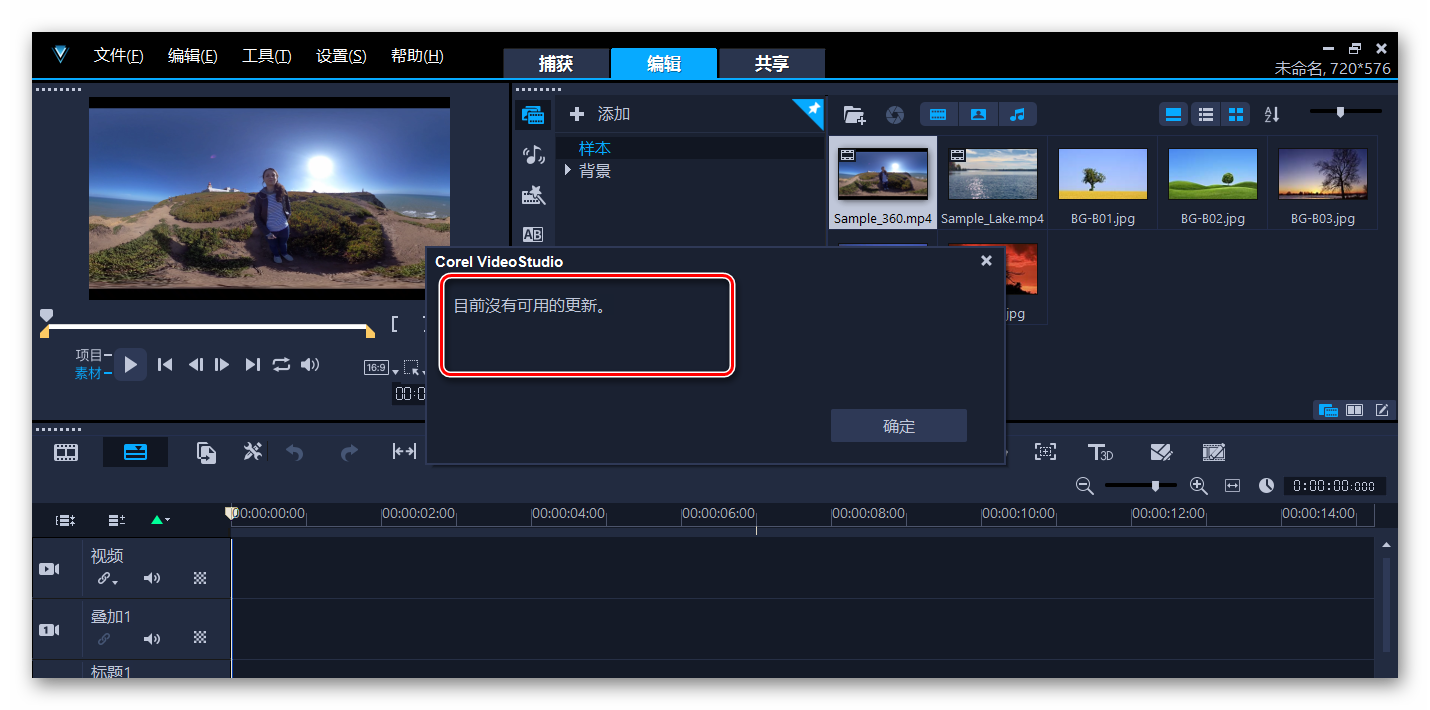The width and height of the screenshot is (1430, 710).
Task: Click the timeline timecode field 0:00:00:000
Action: click(x=1335, y=486)
